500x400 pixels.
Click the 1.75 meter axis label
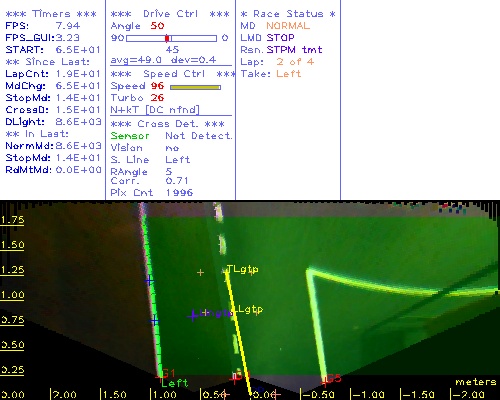click(12, 220)
